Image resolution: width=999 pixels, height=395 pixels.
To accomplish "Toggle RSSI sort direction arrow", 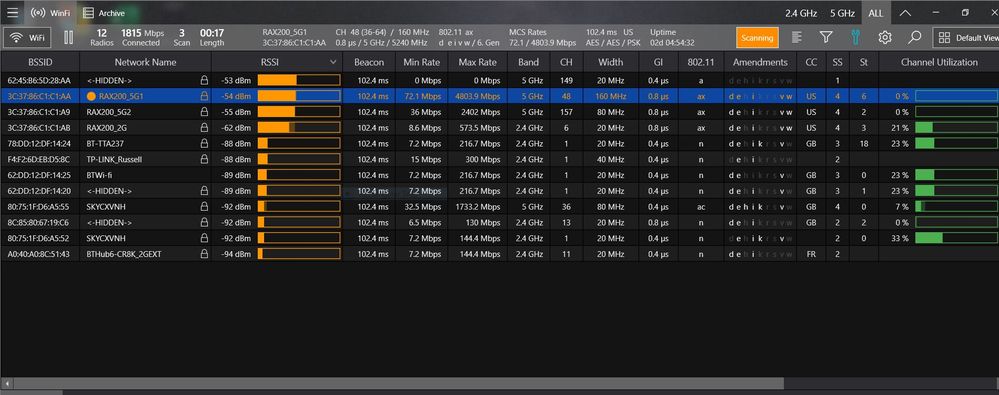I will pyautogui.click(x=333, y=62).
